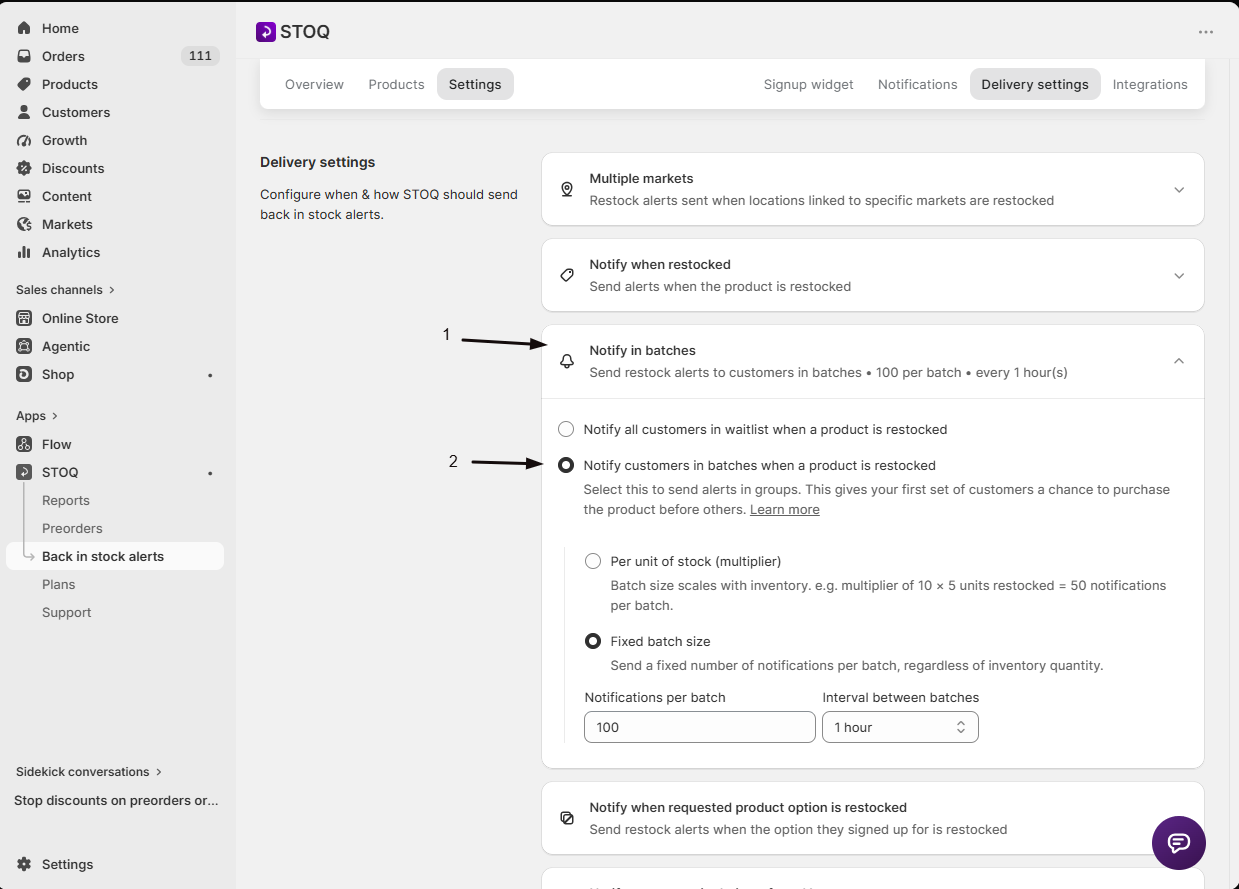Click the Learn more link

pos(785,509)
